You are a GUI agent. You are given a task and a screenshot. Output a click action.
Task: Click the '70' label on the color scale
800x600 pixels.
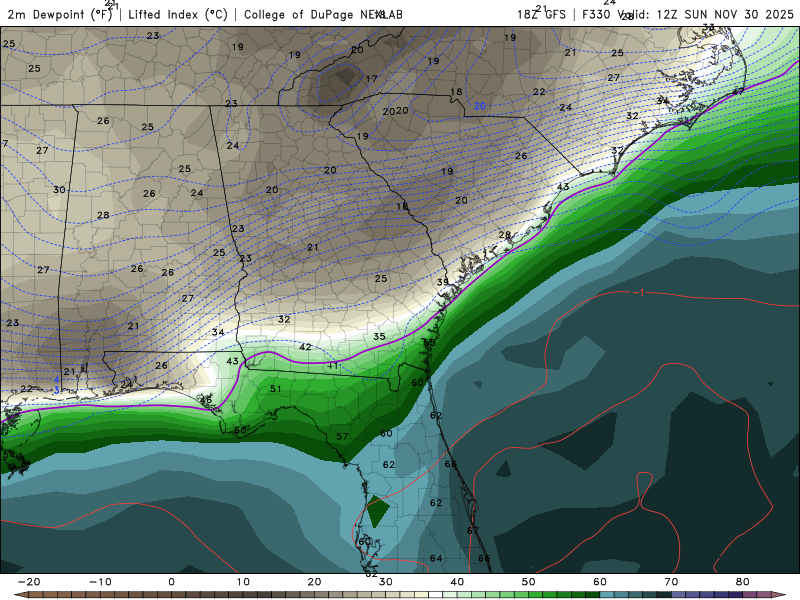click(x=671, y=582)
